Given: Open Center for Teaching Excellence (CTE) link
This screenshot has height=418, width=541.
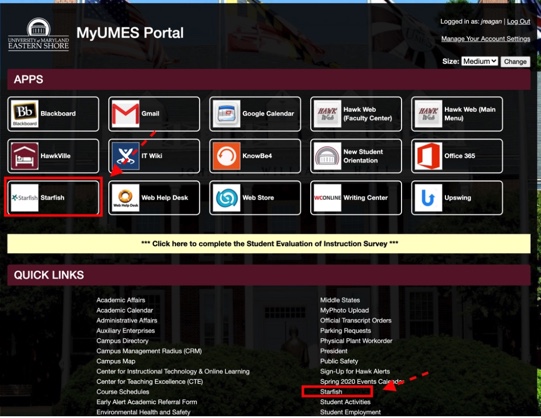Looking at the screenshot, I should (x=150, y=382).
